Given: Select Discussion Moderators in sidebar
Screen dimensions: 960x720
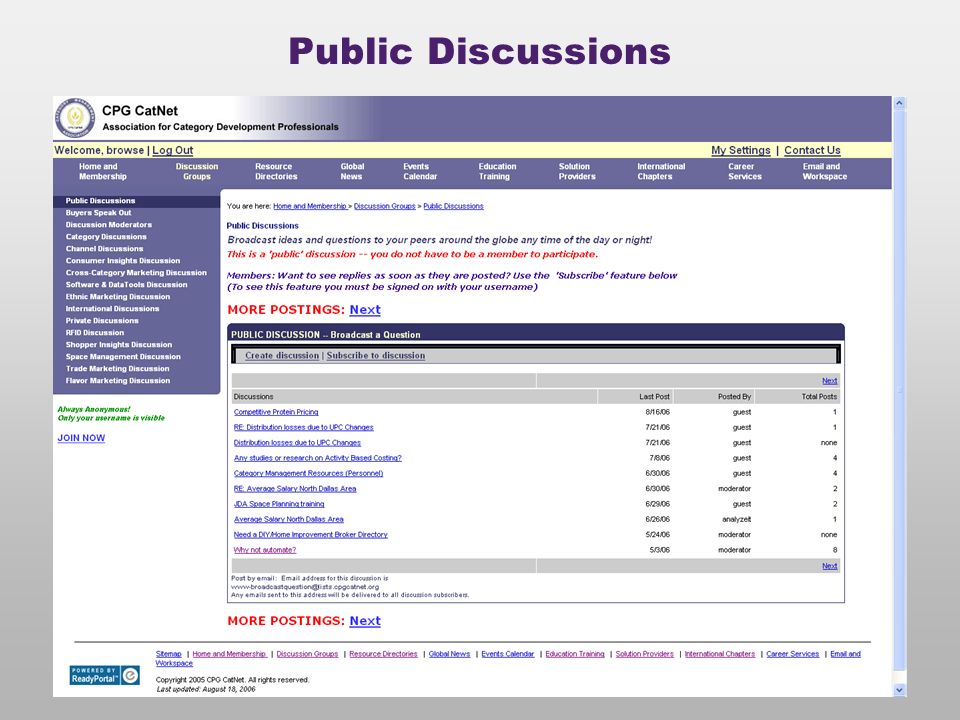Looking at the screenshot, I should coord(109,225).
